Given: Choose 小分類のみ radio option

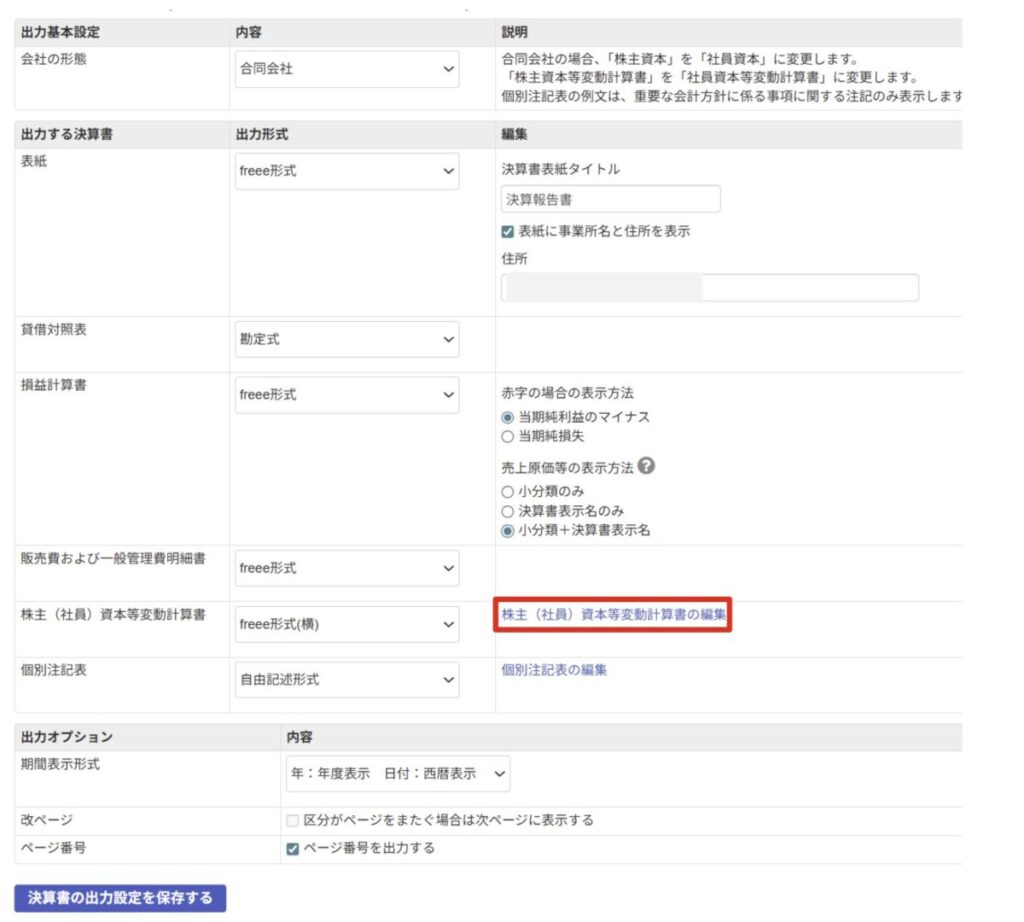Looking at the screenshot, I should click(x=508, y=492).
